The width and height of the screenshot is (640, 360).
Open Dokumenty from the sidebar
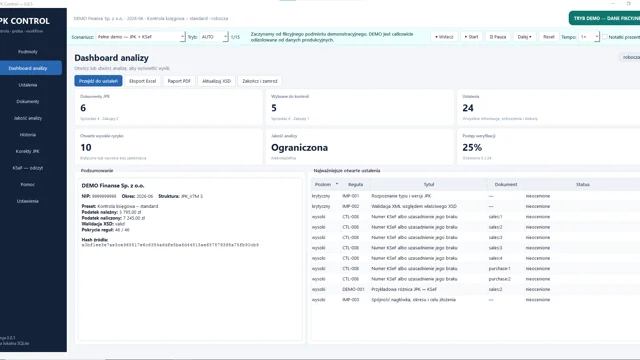coord(28,101)
